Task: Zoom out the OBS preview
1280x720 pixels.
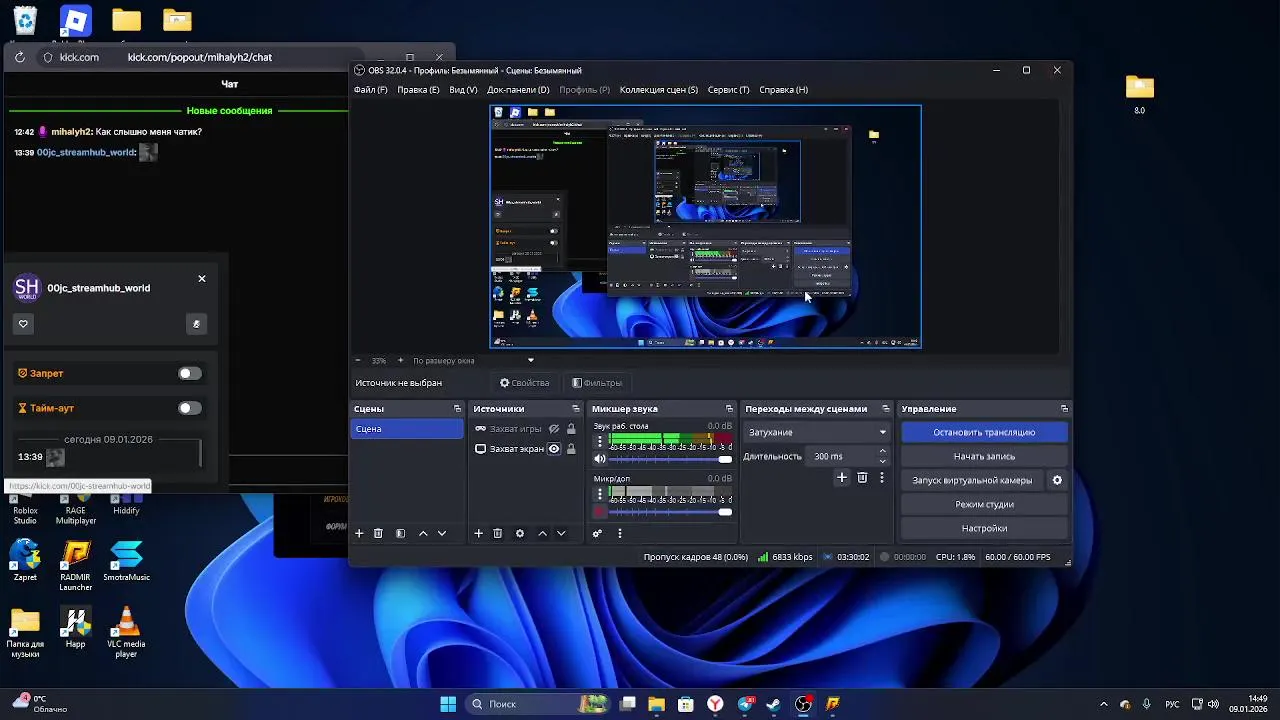Action: (x=358, y=360)
